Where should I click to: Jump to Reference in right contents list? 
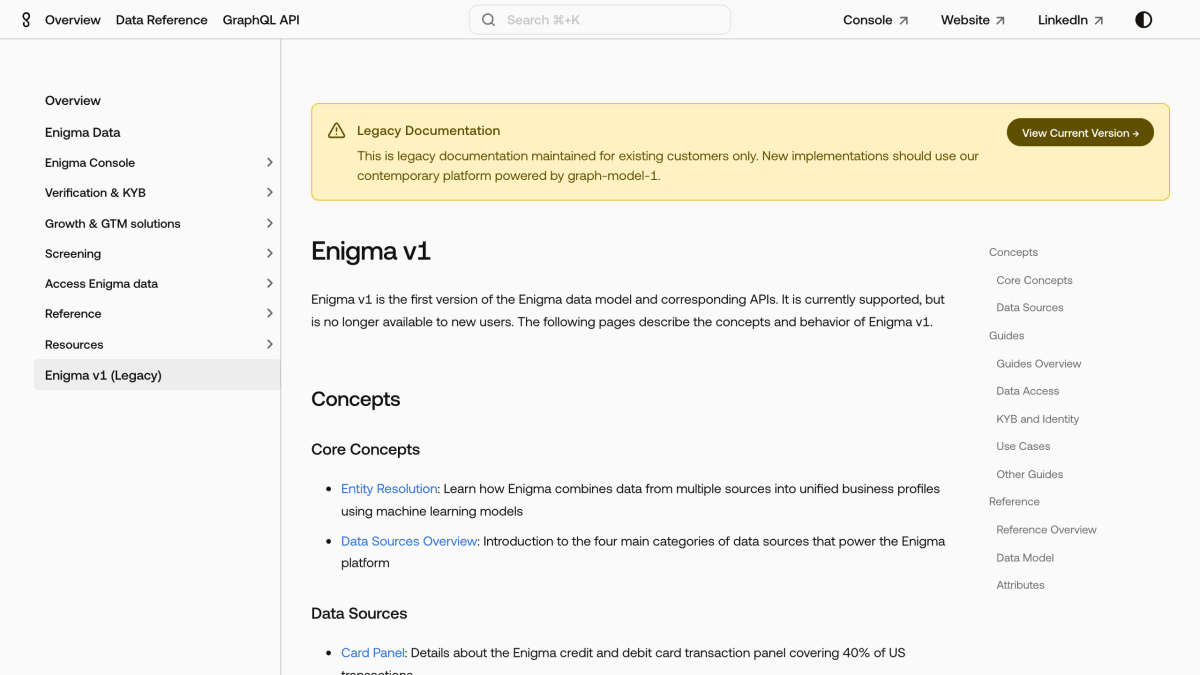tap(1014, 502)
